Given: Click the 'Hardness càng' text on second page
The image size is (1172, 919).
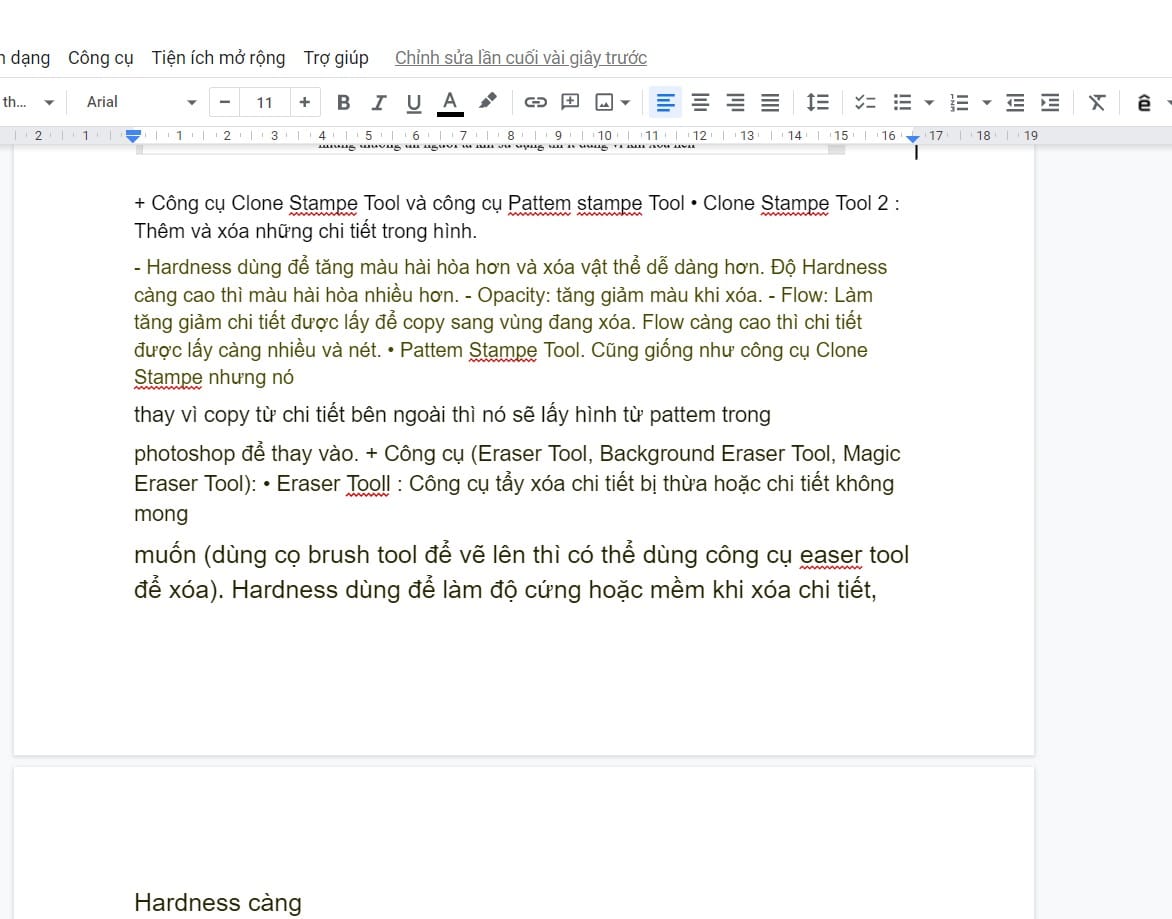Looking at the screenshot, I should (218, 903).
